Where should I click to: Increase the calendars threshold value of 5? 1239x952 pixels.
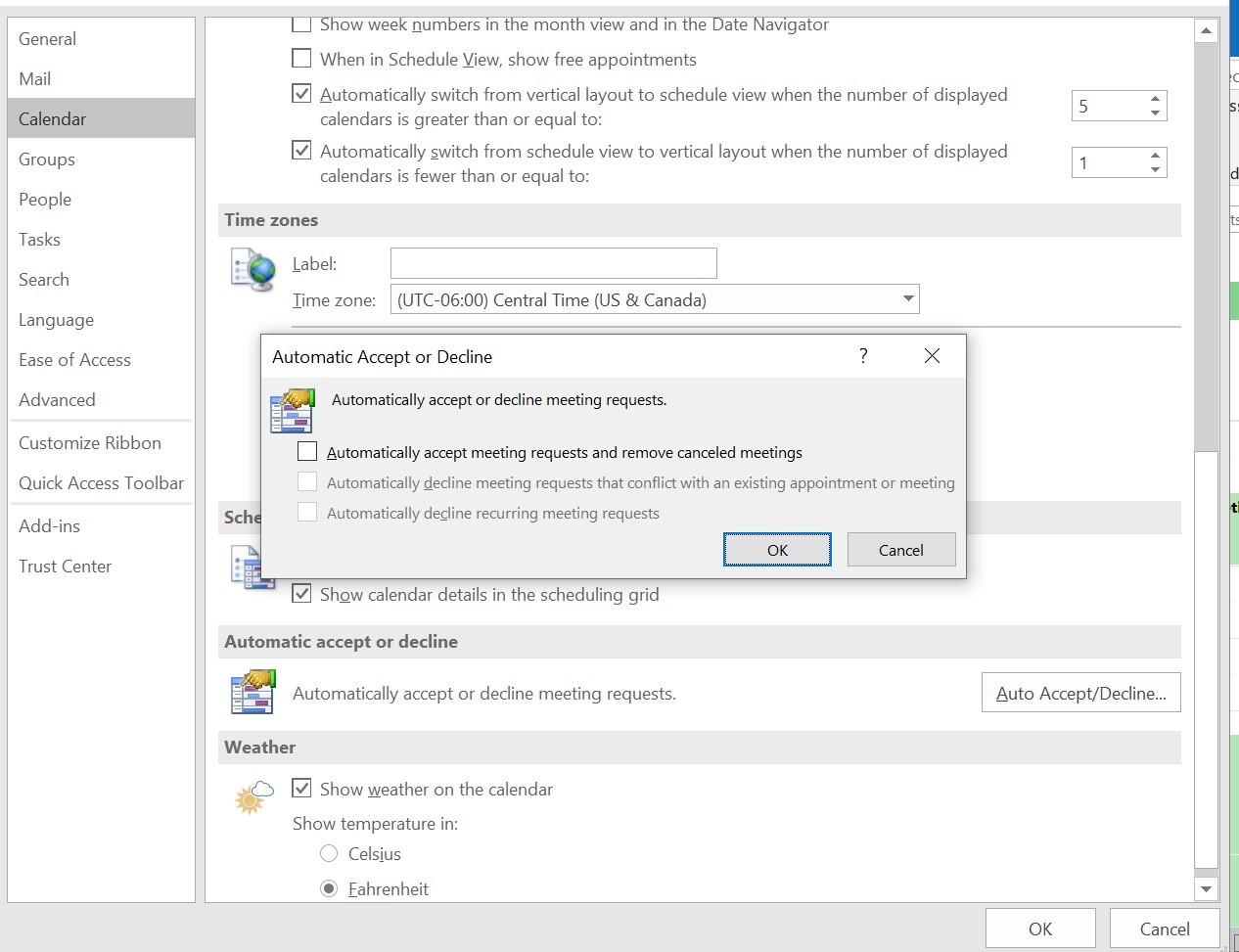[x=1156, y=99]
